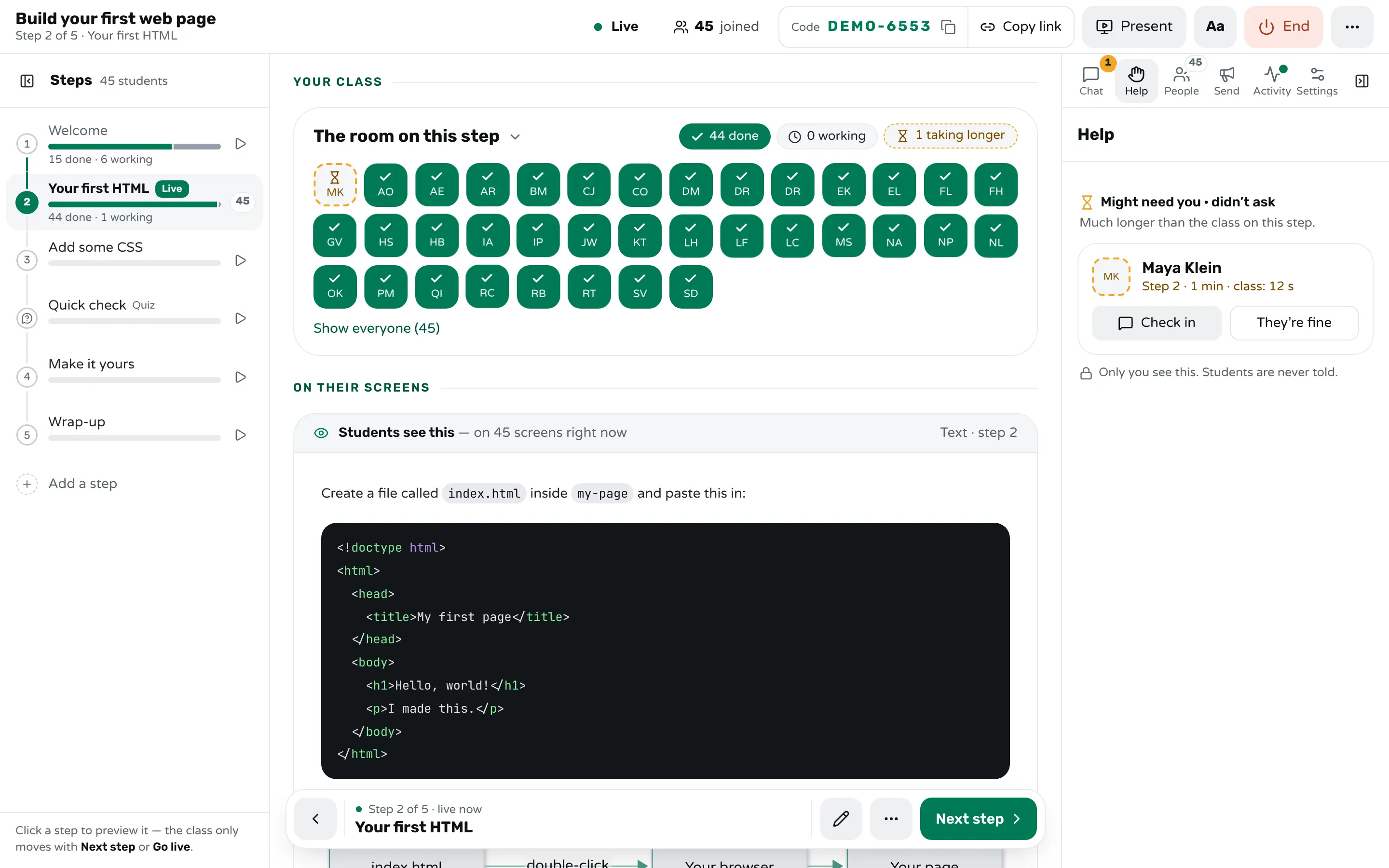This screenshot has width=1389, height=868.
Task: Click Show everyone (45) link
Action: click(x=377, y=328)
